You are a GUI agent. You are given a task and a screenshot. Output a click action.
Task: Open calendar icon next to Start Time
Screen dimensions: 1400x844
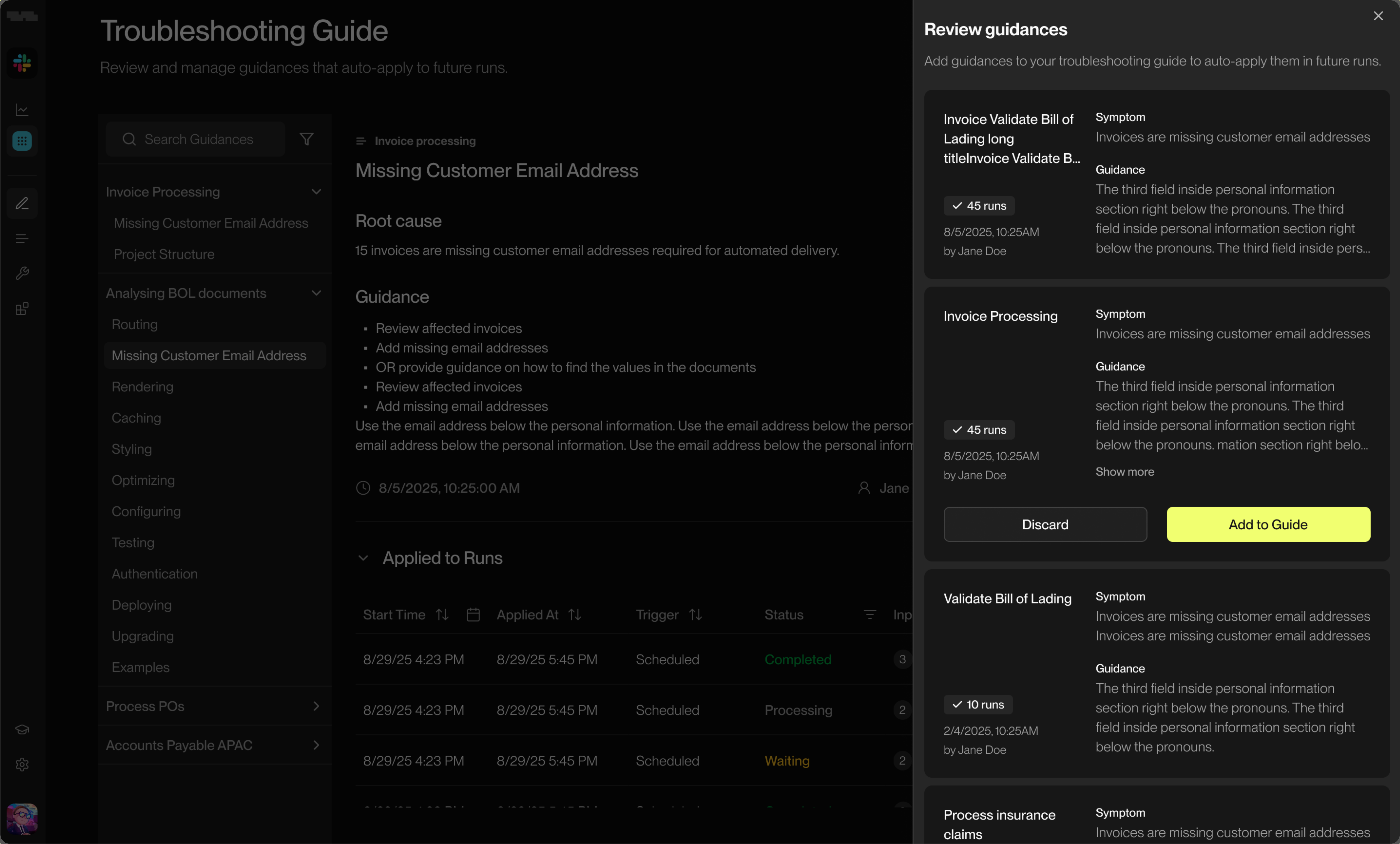[473, 615]
